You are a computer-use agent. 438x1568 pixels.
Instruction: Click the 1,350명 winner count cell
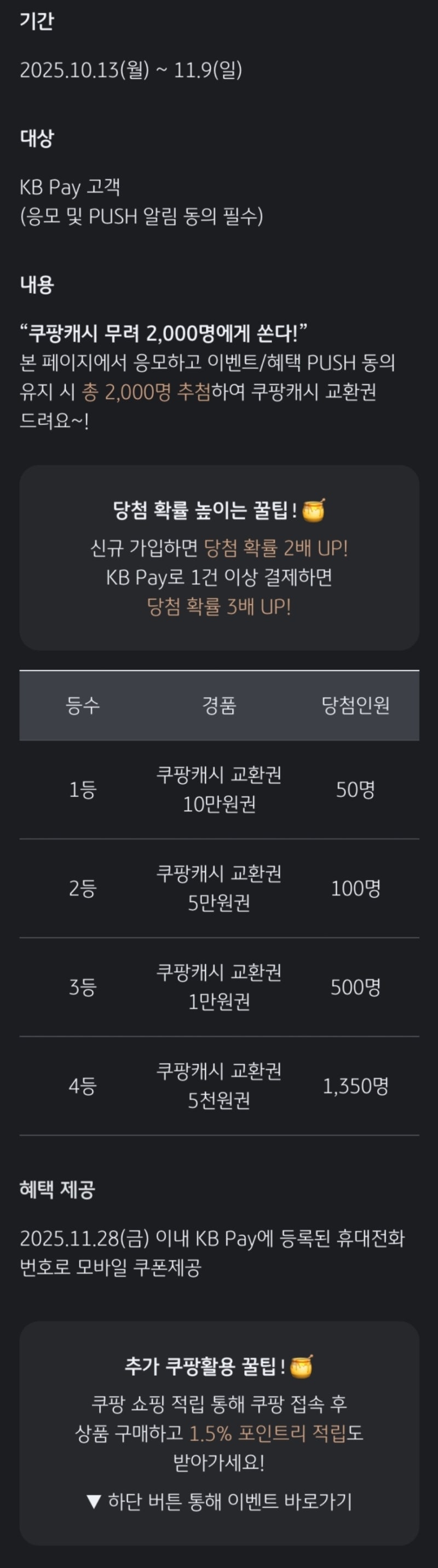355,1086
